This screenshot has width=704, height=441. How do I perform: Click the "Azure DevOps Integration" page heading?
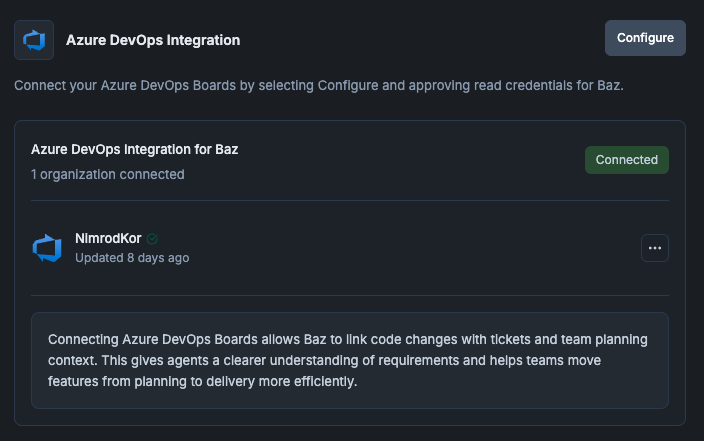tap(153, 40)
